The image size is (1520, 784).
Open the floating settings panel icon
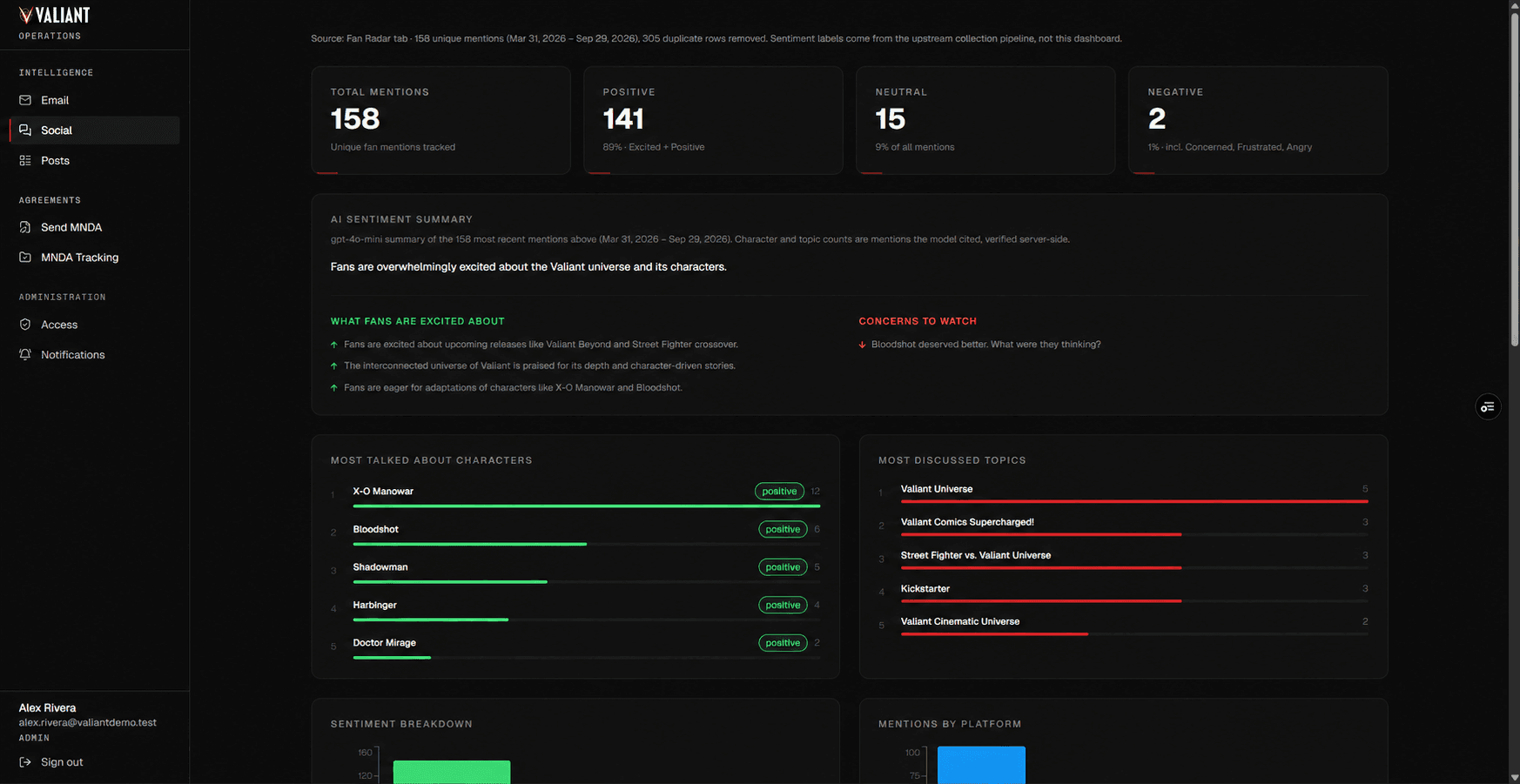[1488, 406]
